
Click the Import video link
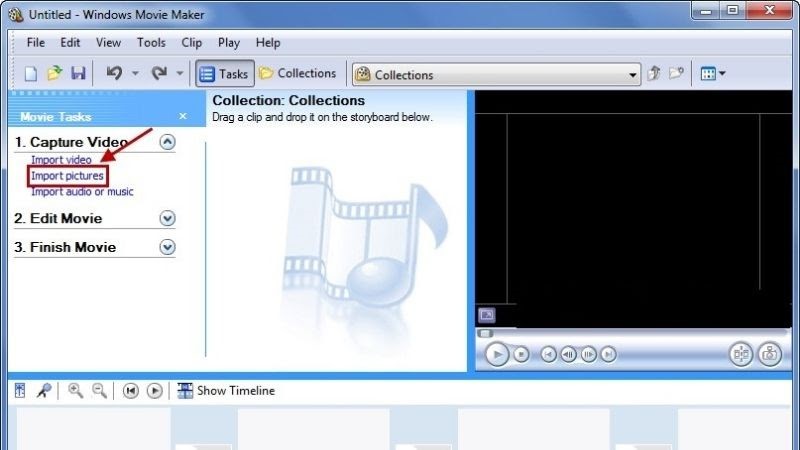tap(61, 160)
